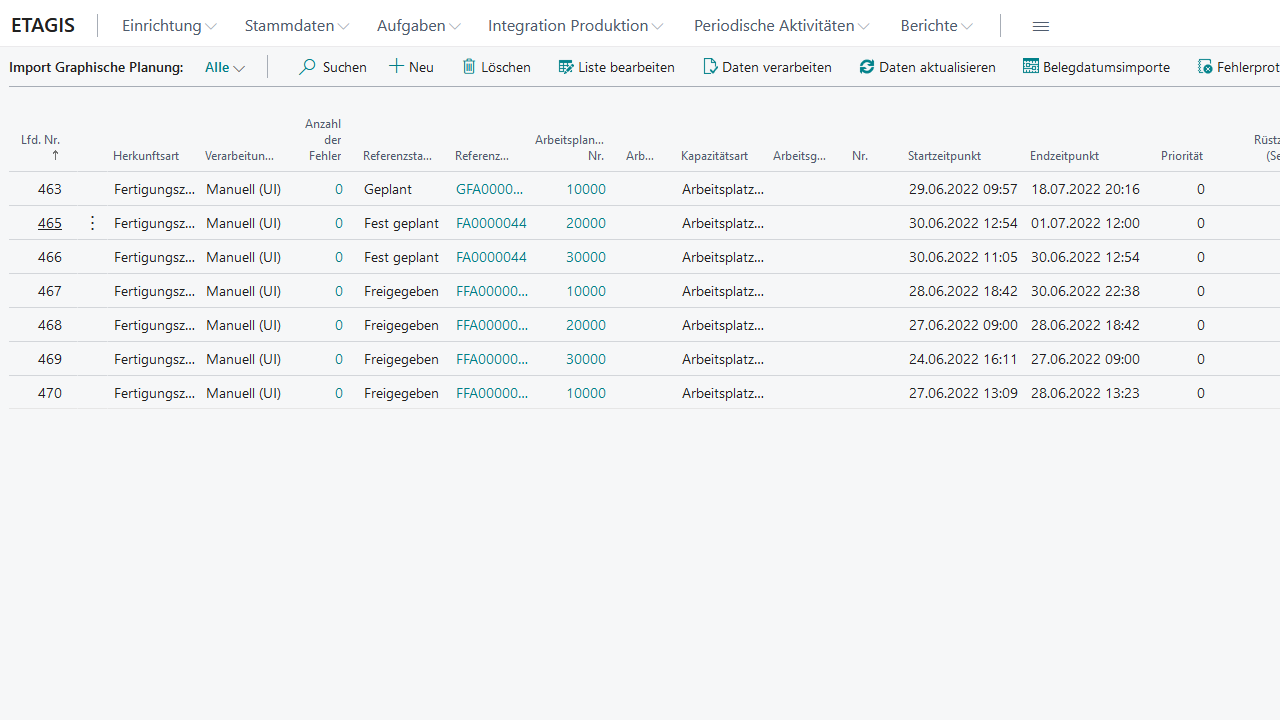Viewport: 1280px width, 720px height.
Task: Click start time 24.06.2022 16:11
Action: pyautogui.click(x=963, y=359)
